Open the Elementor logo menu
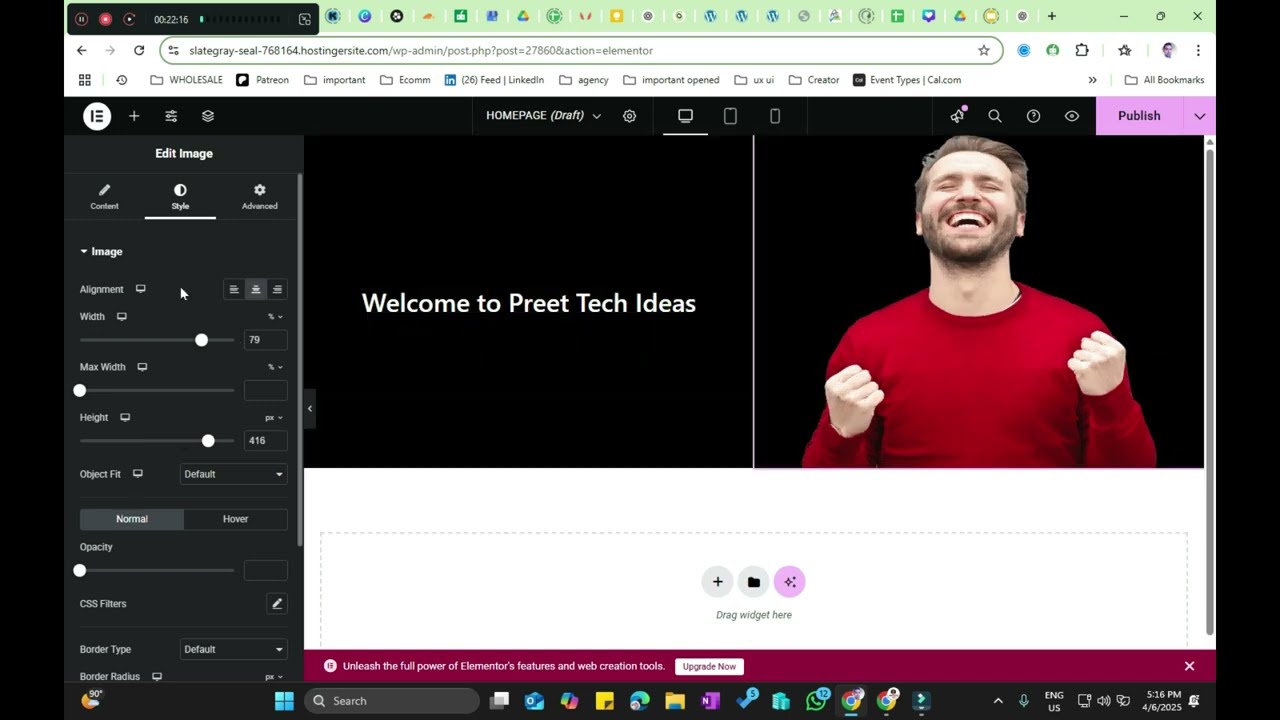1280x720 pixels. tap(97, 116)
